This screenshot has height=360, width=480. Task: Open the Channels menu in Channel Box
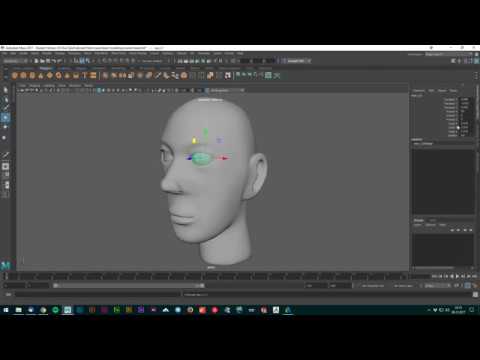(419, 91)
